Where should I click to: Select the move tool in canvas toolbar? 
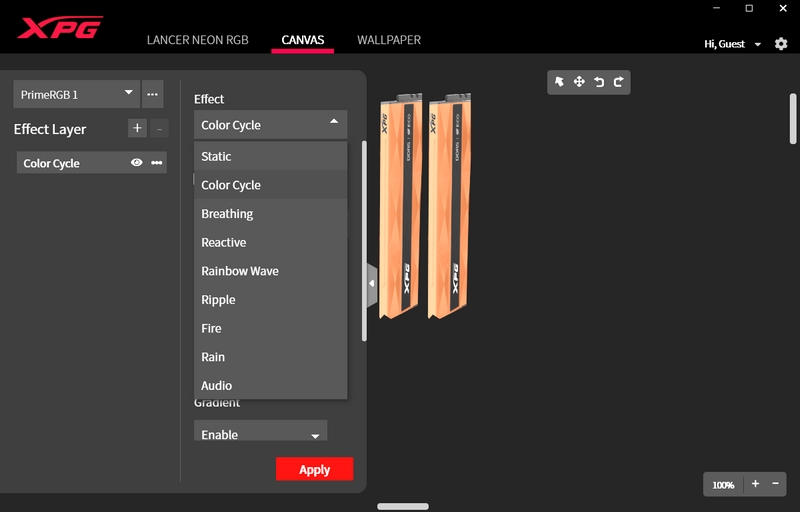pos(579,82)
